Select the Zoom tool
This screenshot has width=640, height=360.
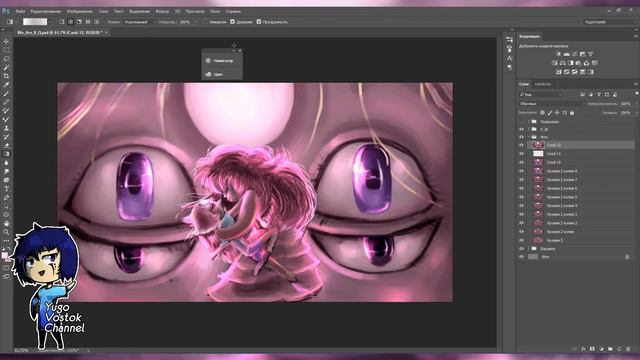coord(6,232)
